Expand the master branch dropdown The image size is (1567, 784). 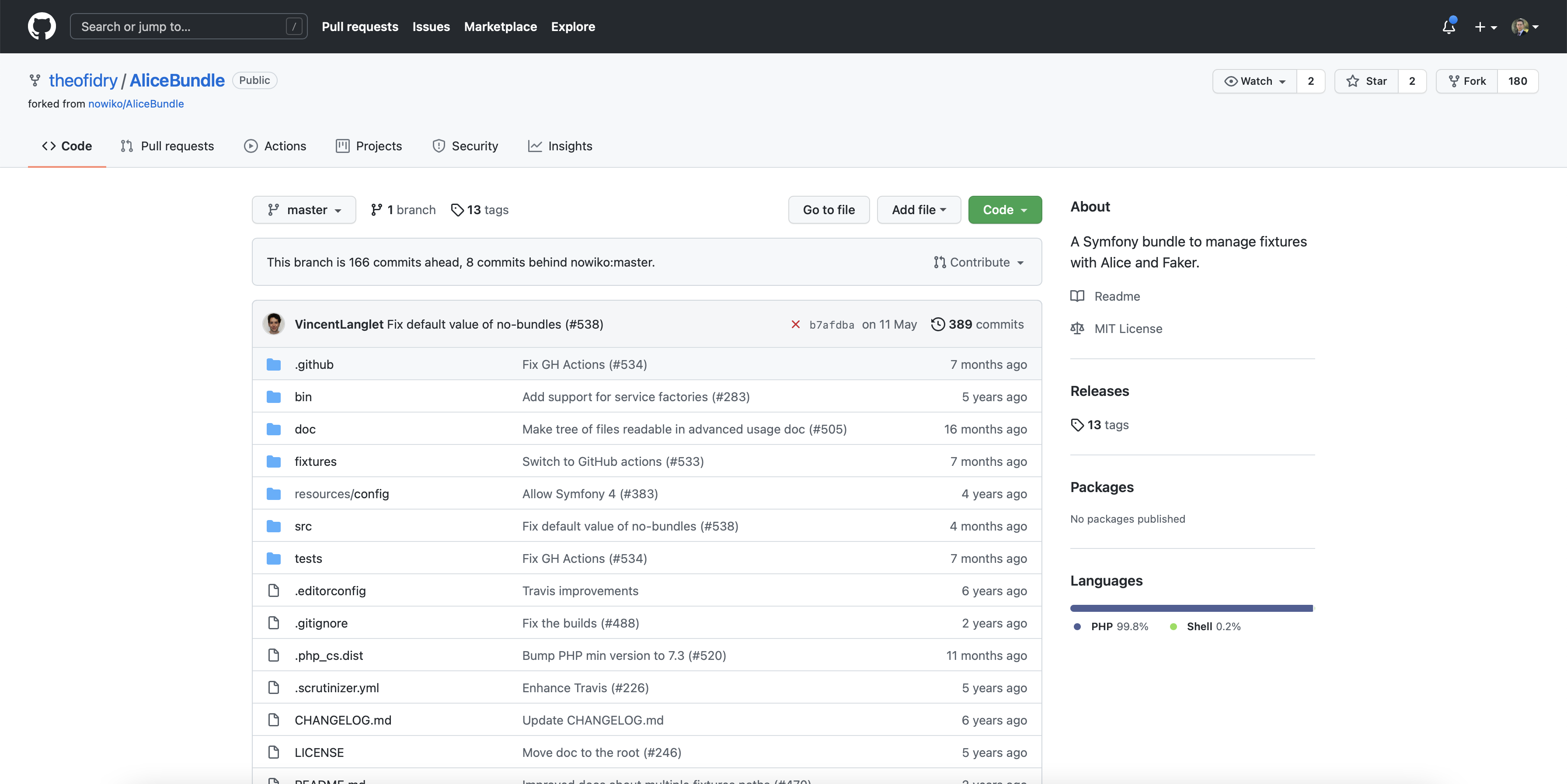click(x=303, y=210)
